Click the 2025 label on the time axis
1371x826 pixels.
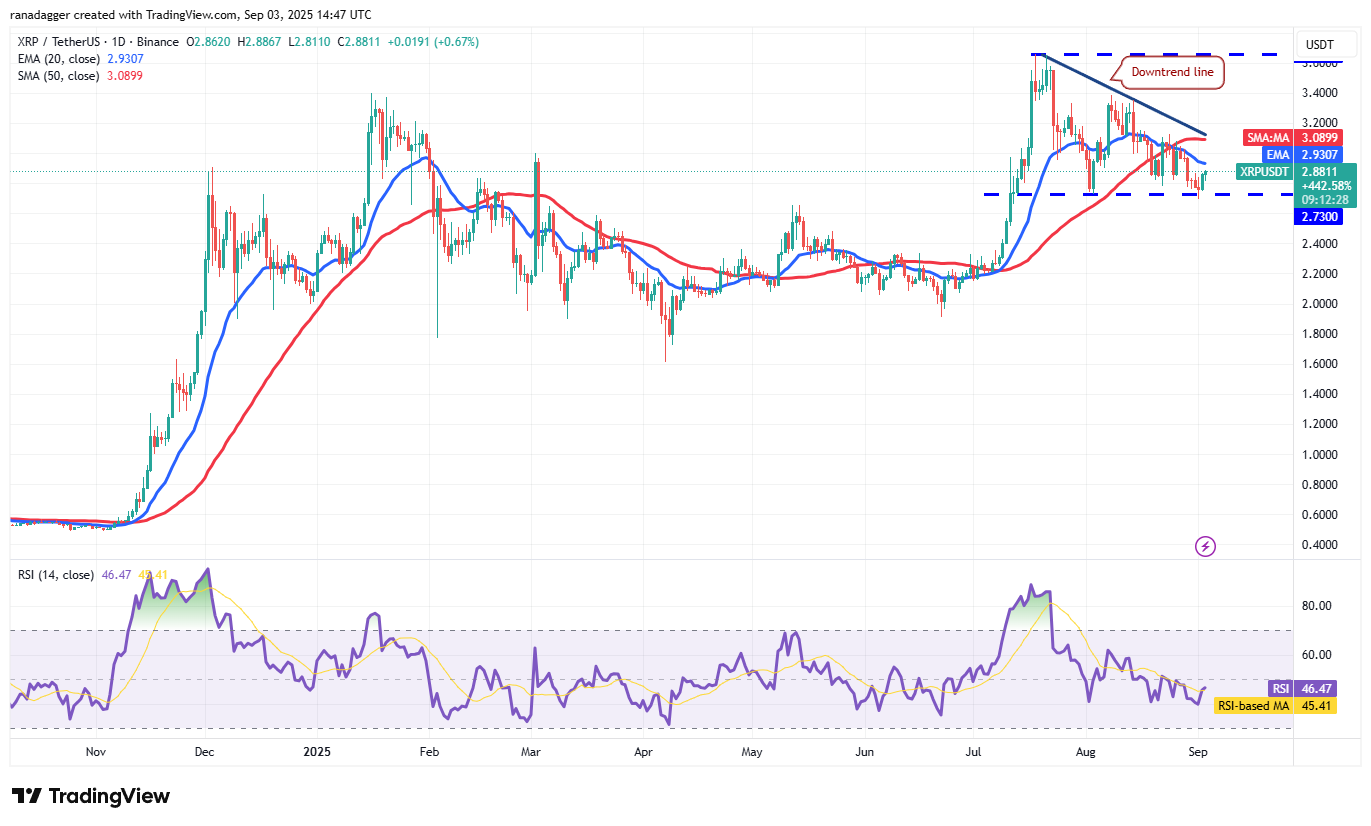pyautogui.click(x=316, y=751)
